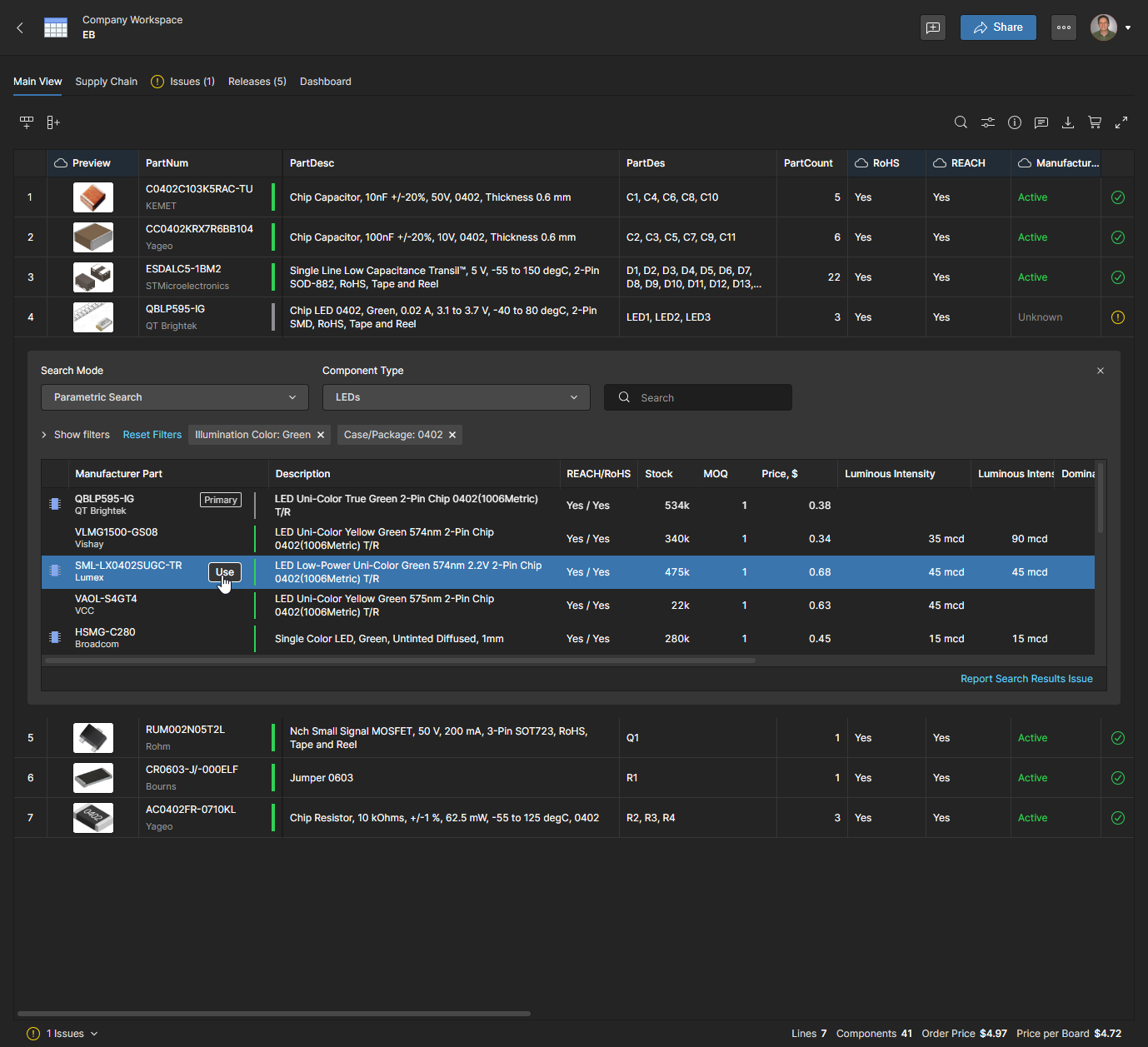
Task: Click the download BOM icon
Action: click(x=1068, y=122)
